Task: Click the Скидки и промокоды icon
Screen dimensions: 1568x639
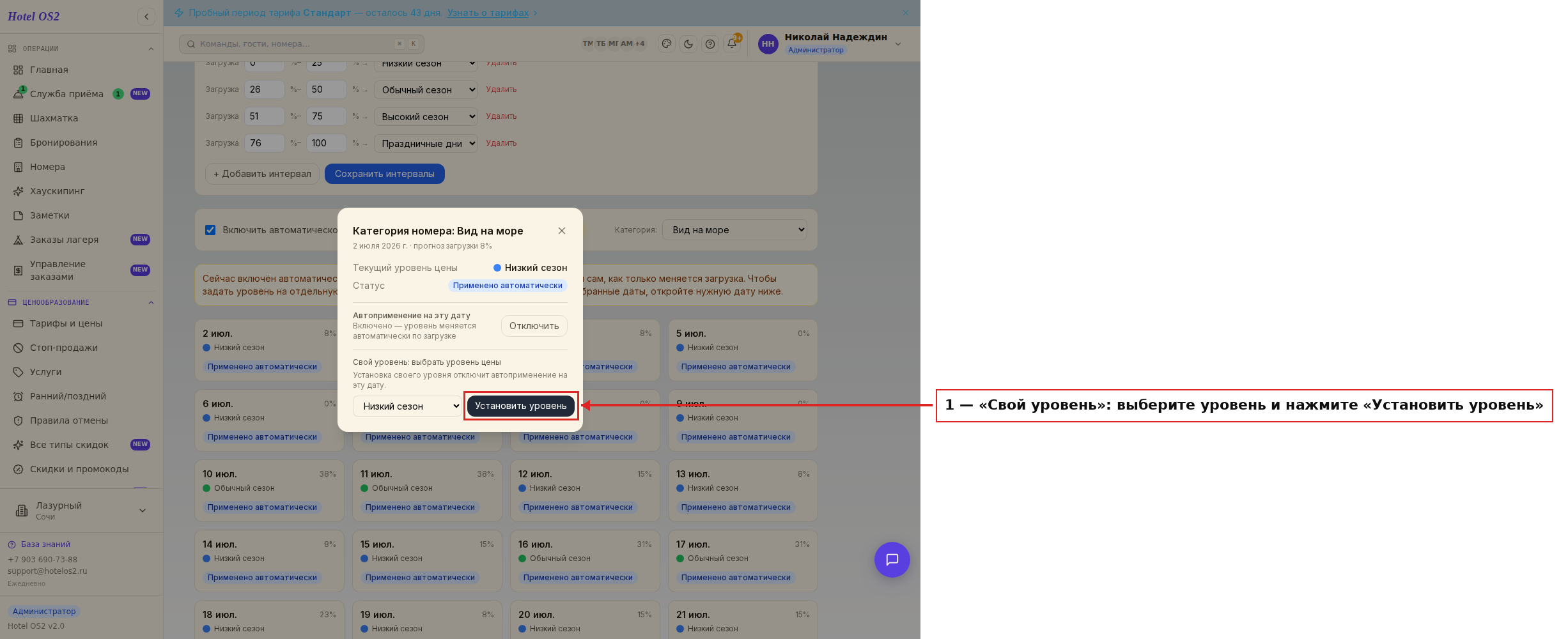Action: (x=19, y=469)
